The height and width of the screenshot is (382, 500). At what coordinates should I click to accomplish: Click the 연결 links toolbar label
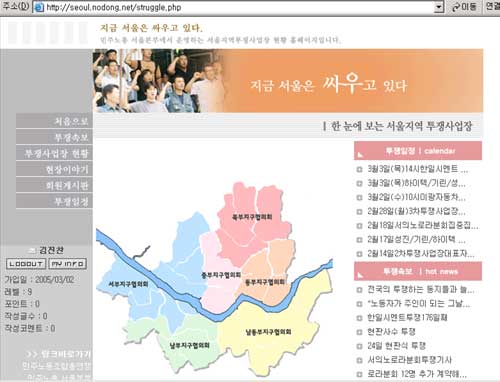tap(493, 6)
